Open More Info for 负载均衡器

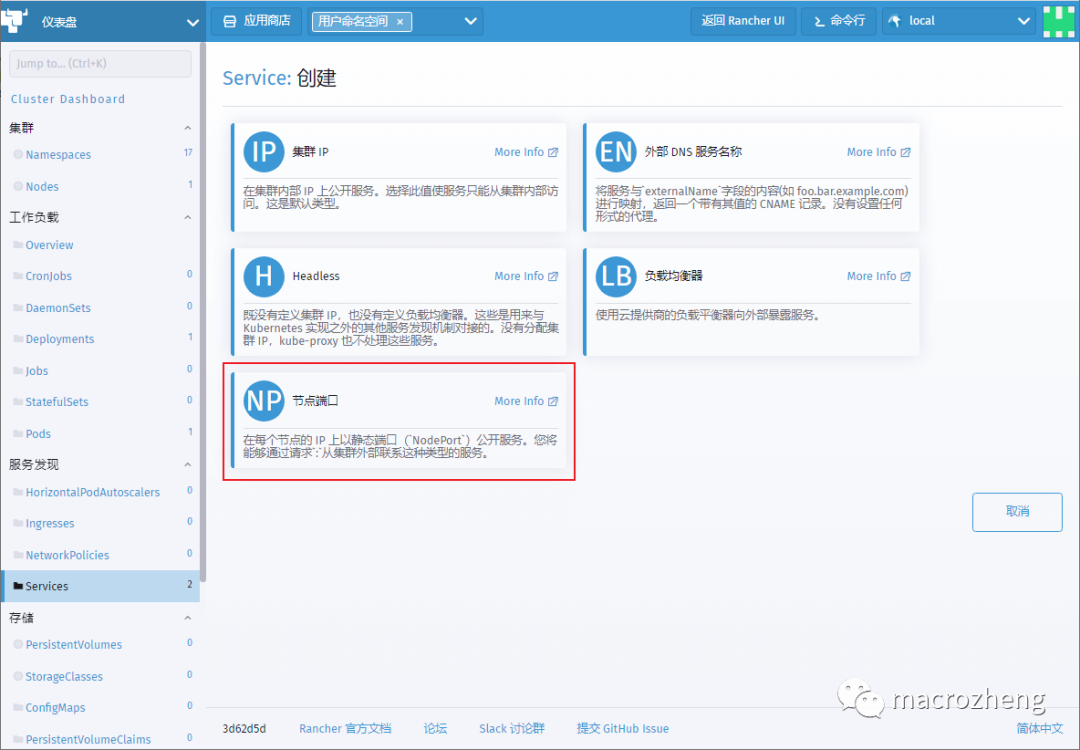click(879, 276)
